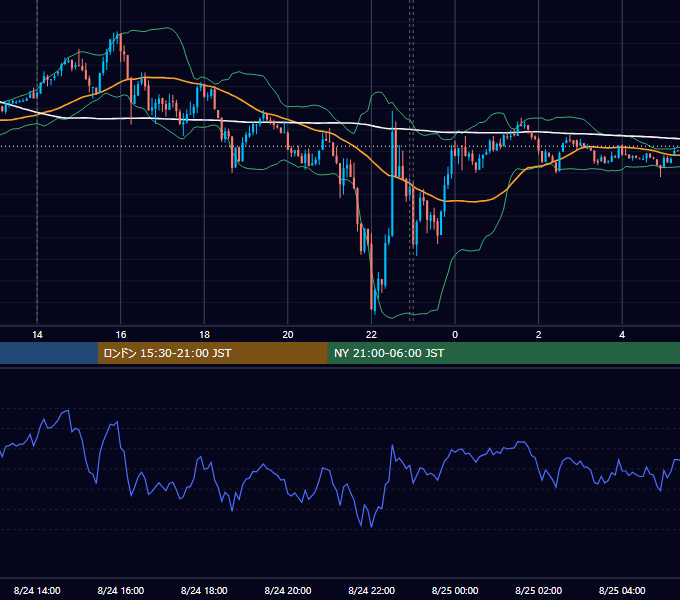The width and height of the screenshot is (680, 600).
Task: Click the 8/25 04:00 label on oscillator axis
Action: (x=622, y=590)
